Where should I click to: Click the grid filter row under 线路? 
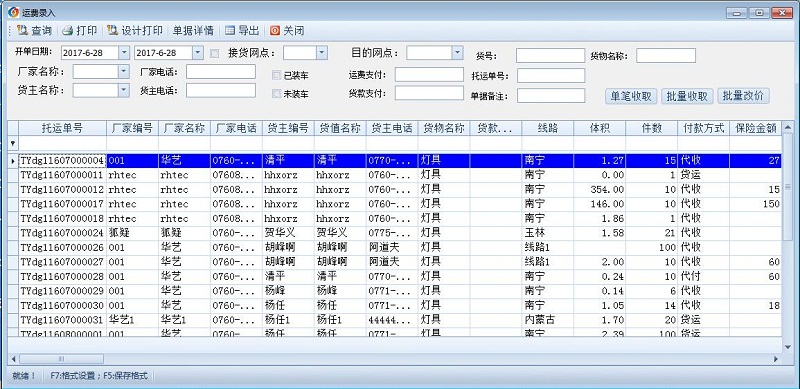tap(547, 143)
